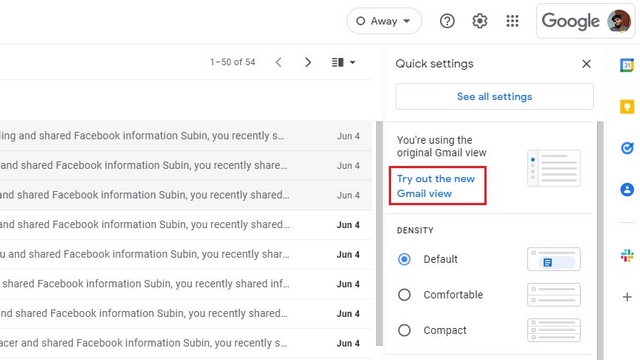640x360 pixels.
Task: Open Google Keep side panel icon
Action: pos(627,107)
